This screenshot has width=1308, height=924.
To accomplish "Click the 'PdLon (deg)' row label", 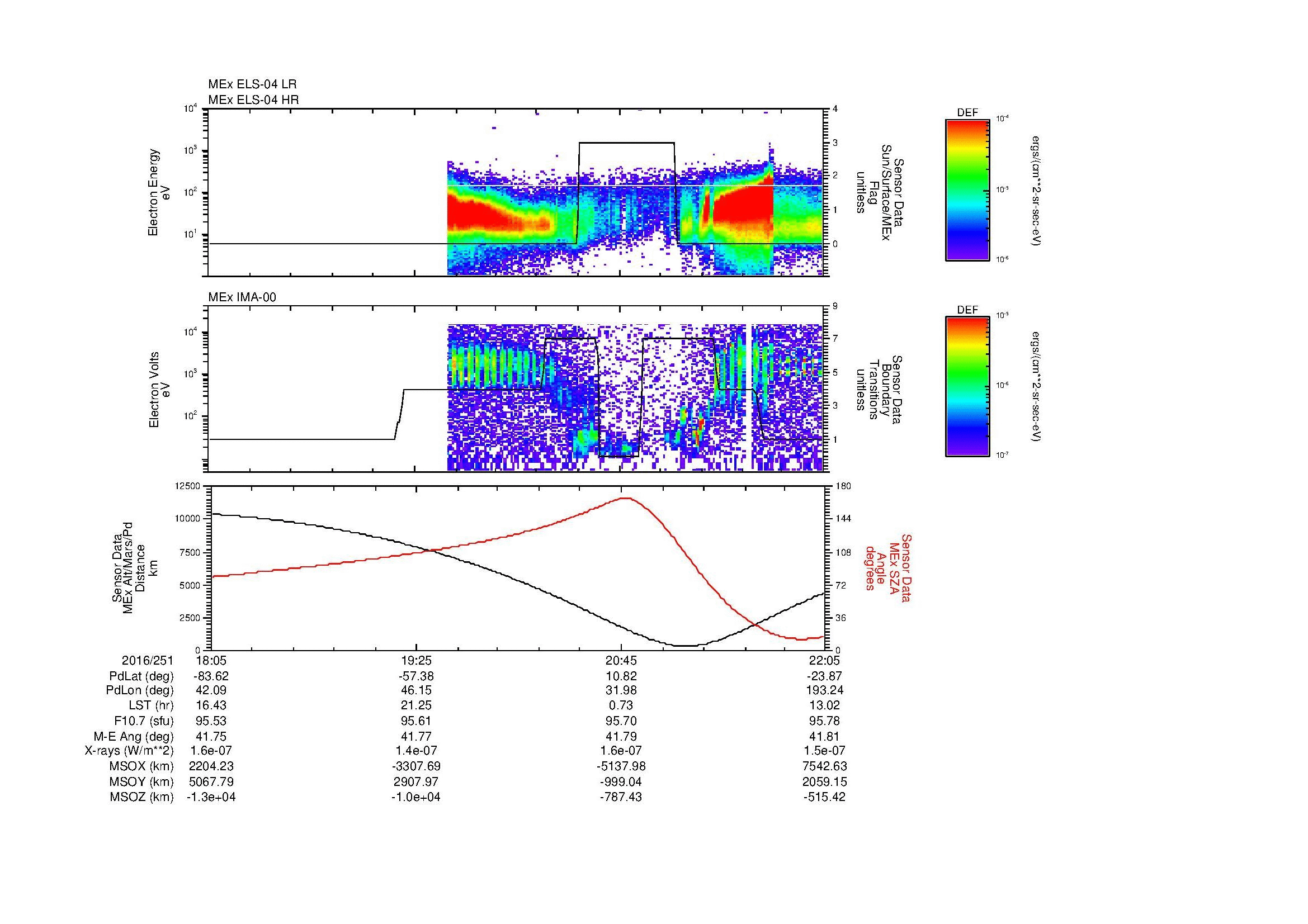I will (x=140, y=690).
